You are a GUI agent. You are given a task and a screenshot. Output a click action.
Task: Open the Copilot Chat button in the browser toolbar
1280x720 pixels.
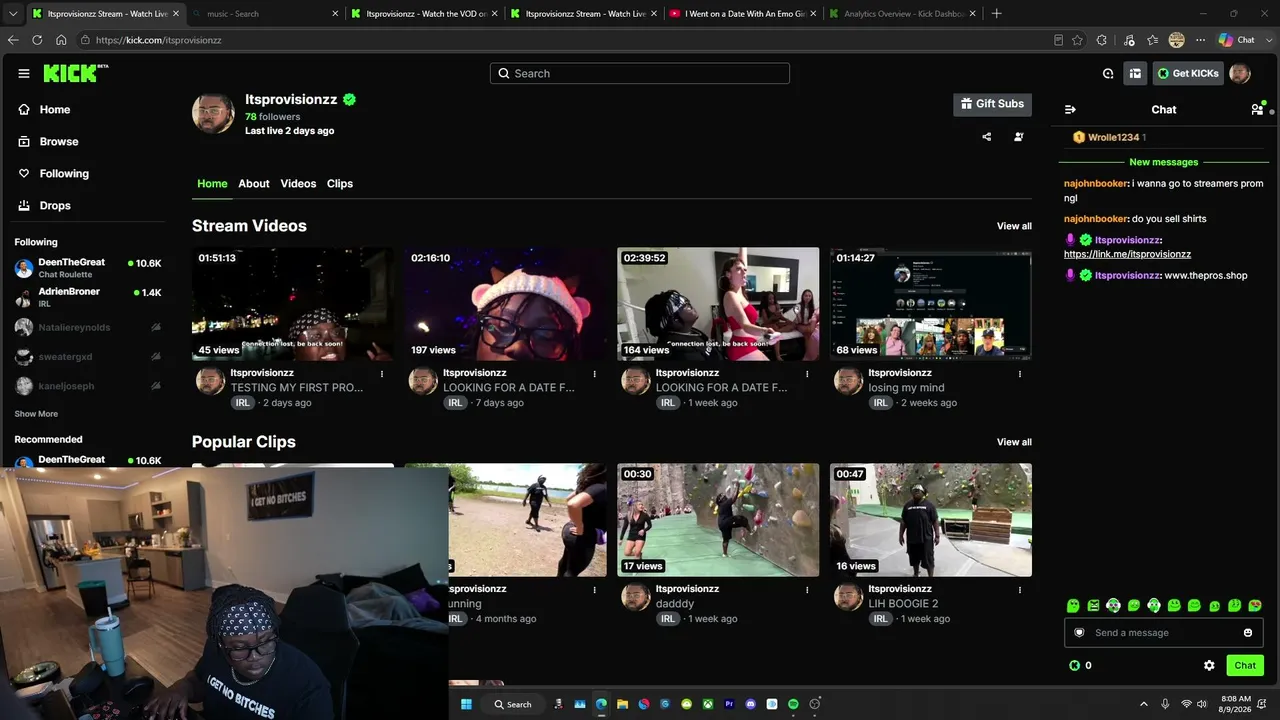1236,40
